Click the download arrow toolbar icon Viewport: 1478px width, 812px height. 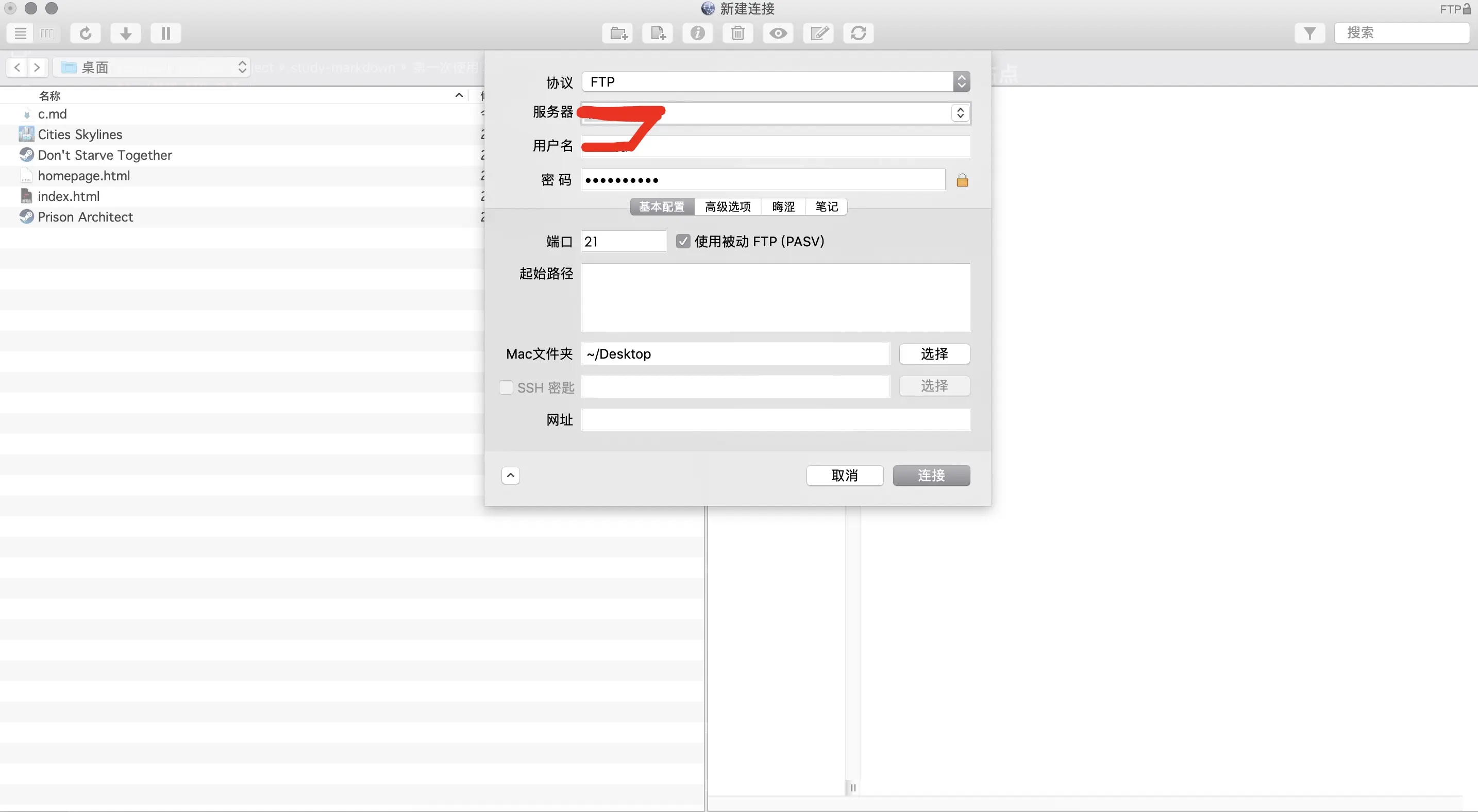125,32
